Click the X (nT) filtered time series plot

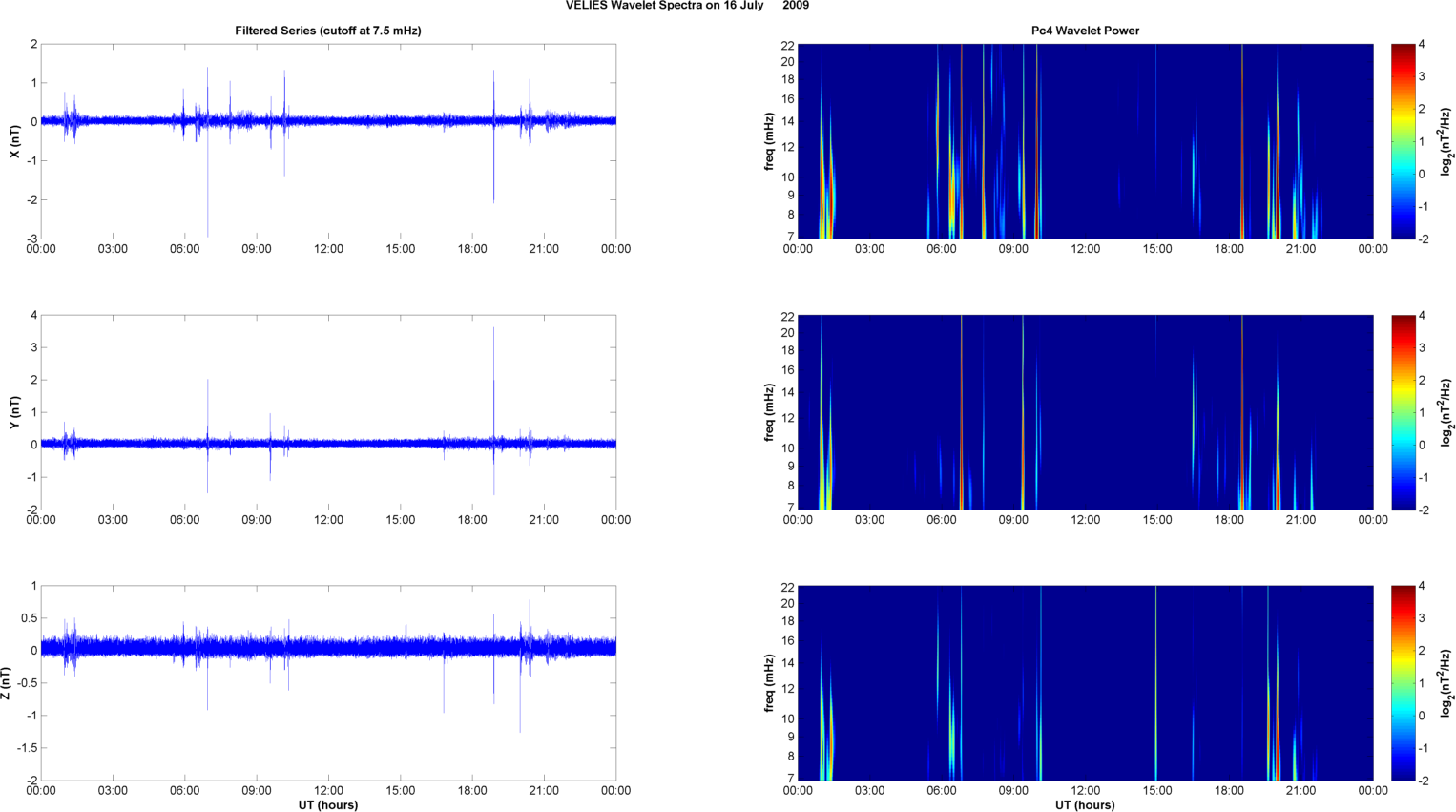(x=327, y=141)
